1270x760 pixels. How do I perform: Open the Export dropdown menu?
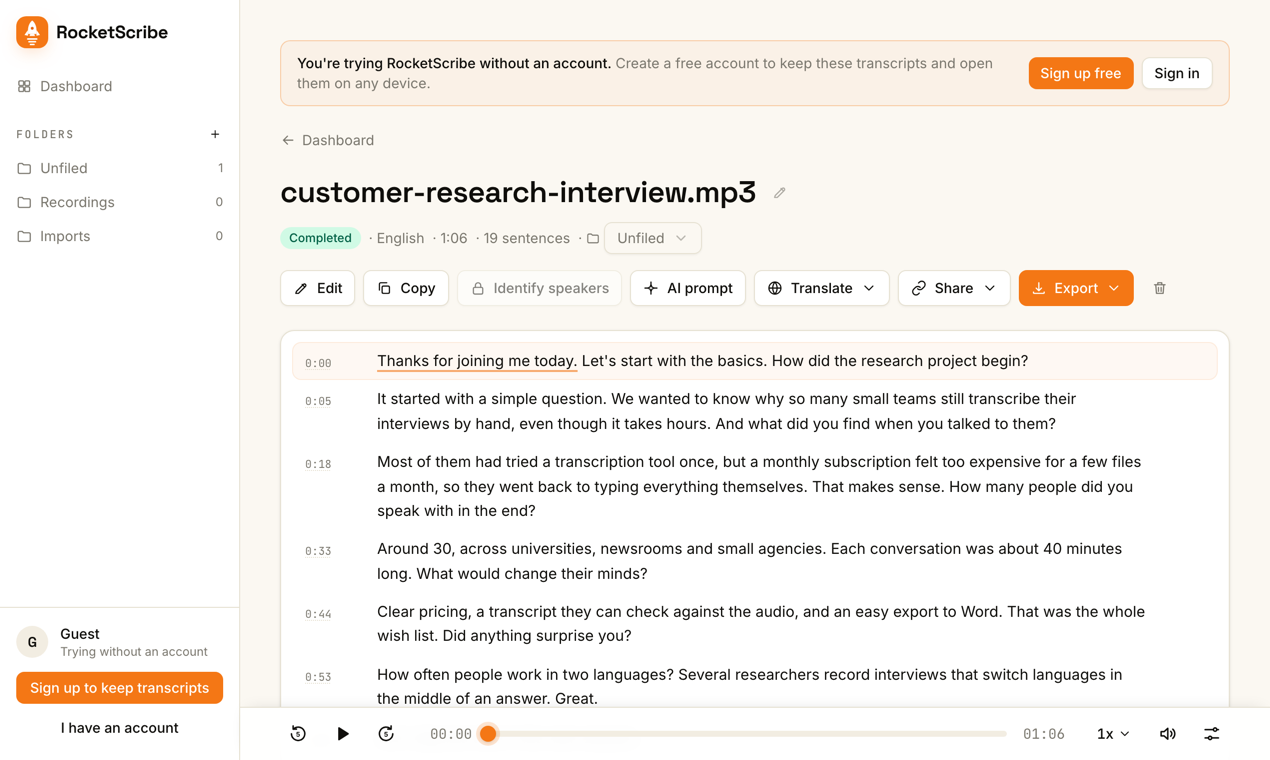click(1076, 288)
